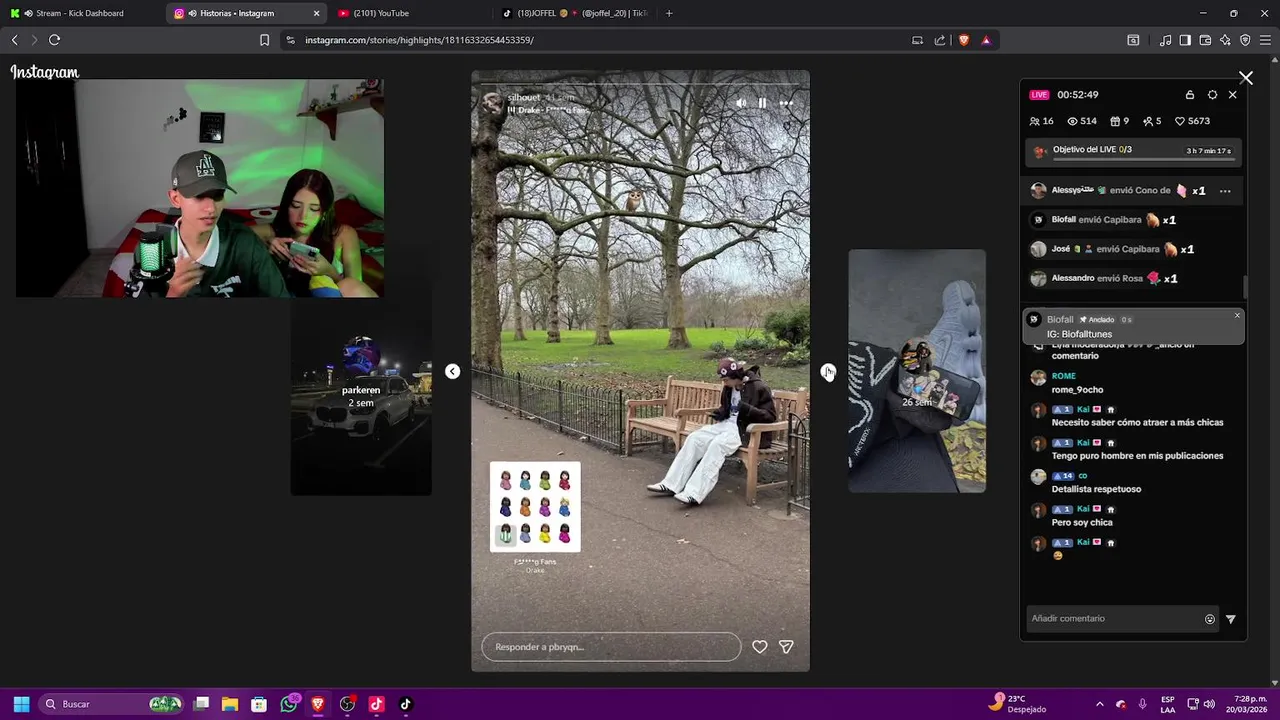Switch to the JOFFEL TikTok tab

[x=575, y=13]
